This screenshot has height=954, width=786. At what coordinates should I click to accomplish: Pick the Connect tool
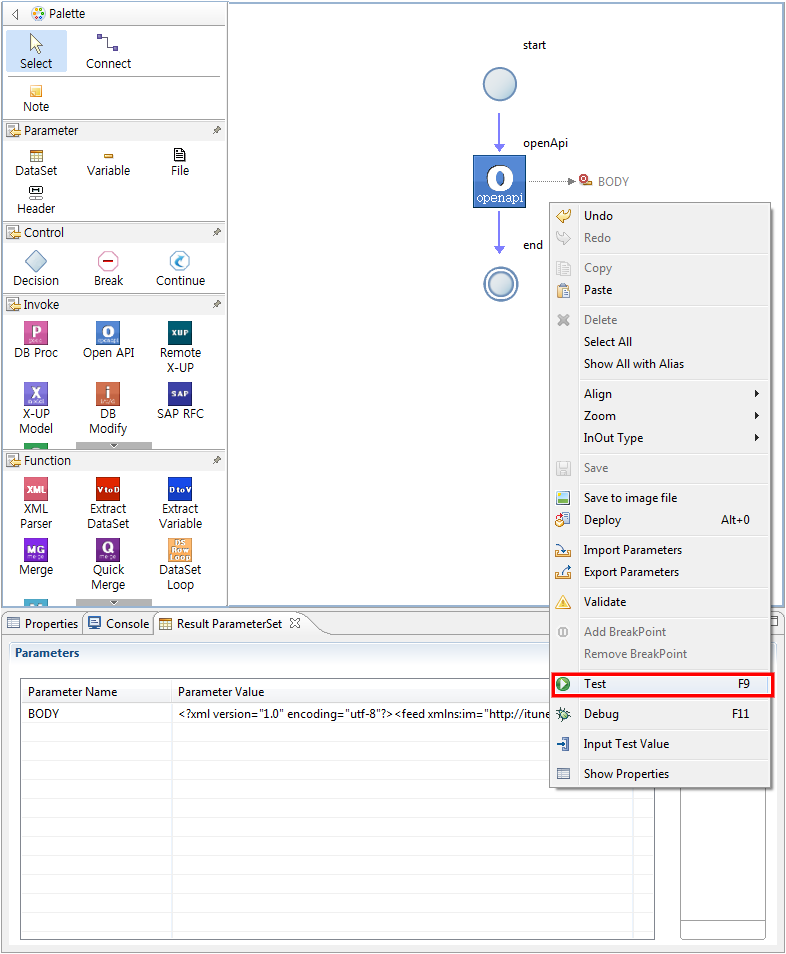tap(108, 51)
